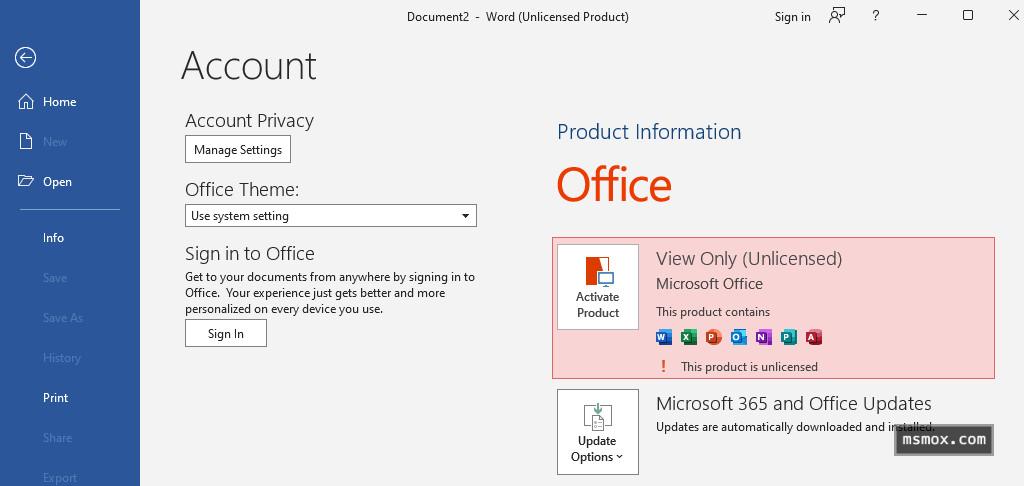Click the Word app icon
The image size is (1024, 486).
click(x=664, y=337)
